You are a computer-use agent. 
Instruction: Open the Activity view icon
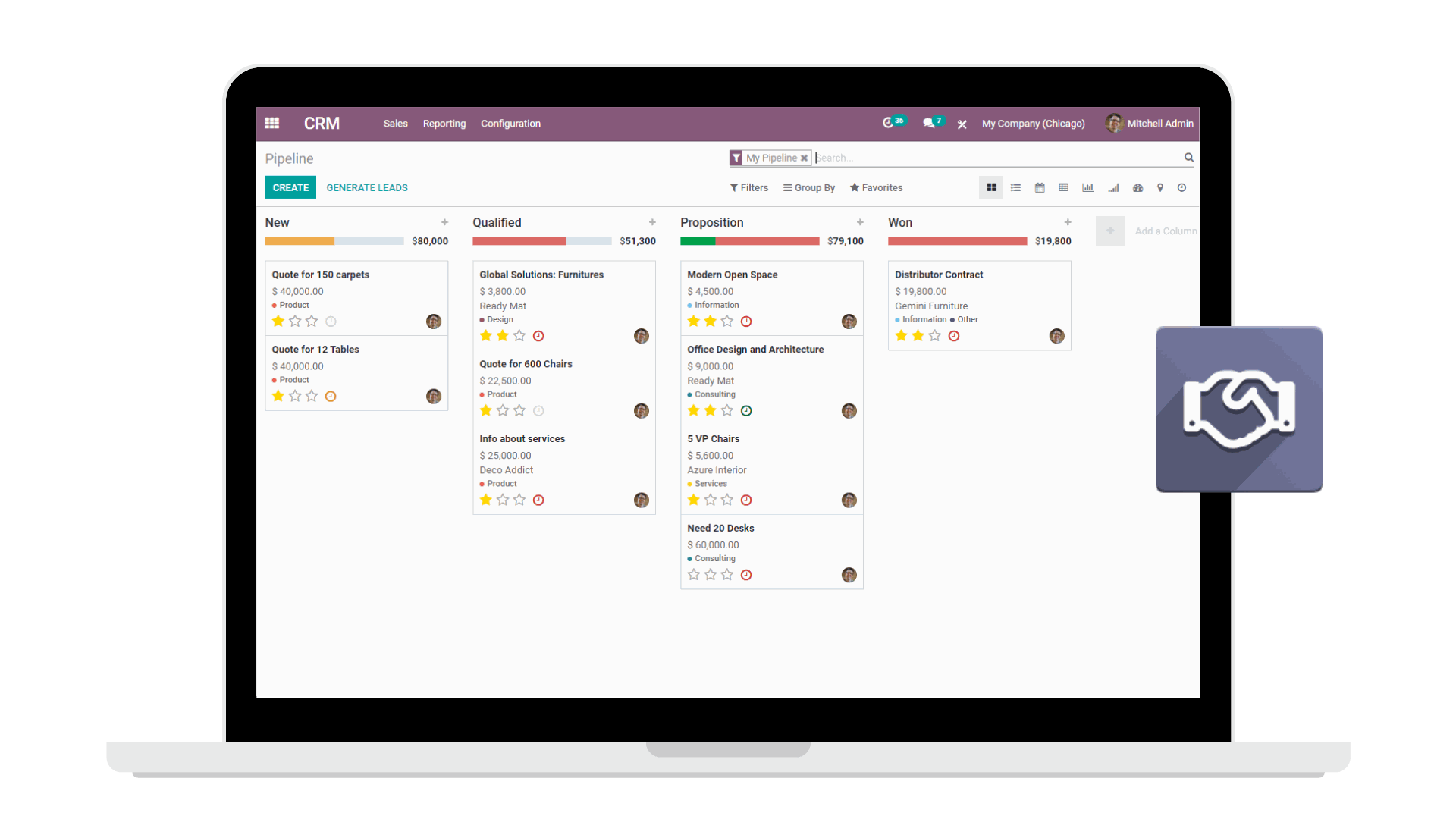point(1181,187)
